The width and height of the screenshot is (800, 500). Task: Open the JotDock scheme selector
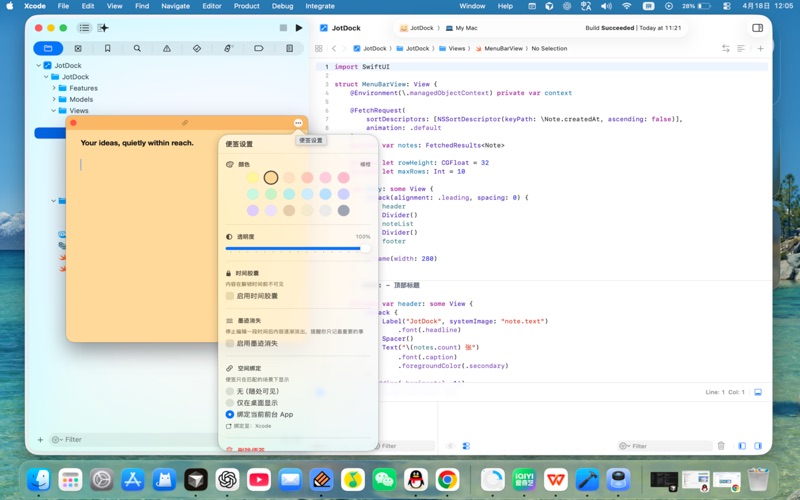(416, 28)
